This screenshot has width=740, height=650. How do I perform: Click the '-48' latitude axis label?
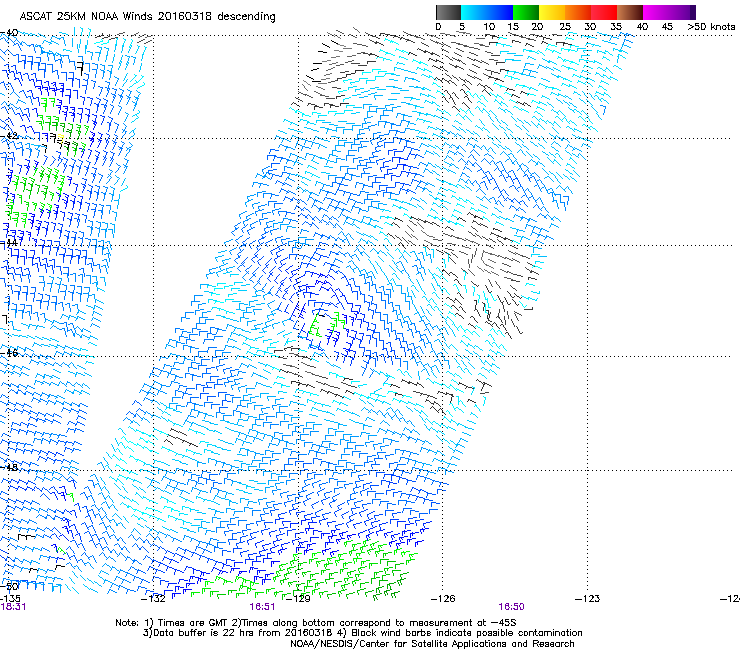point(9,467)
